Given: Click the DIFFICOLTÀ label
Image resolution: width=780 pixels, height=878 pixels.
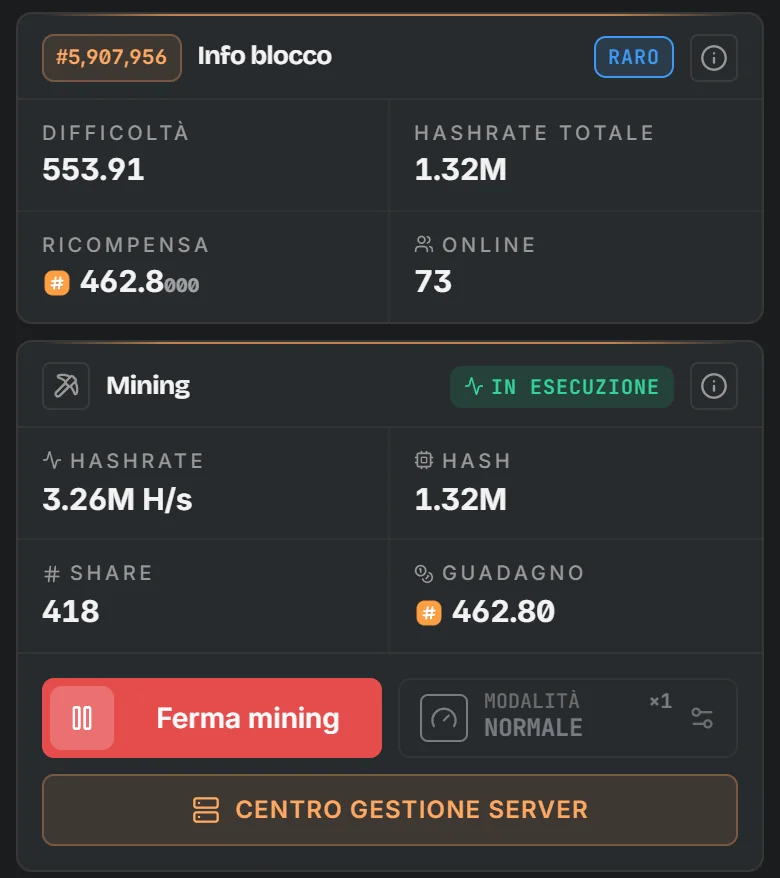Looking at the screenshot, I should click(116, 133).
